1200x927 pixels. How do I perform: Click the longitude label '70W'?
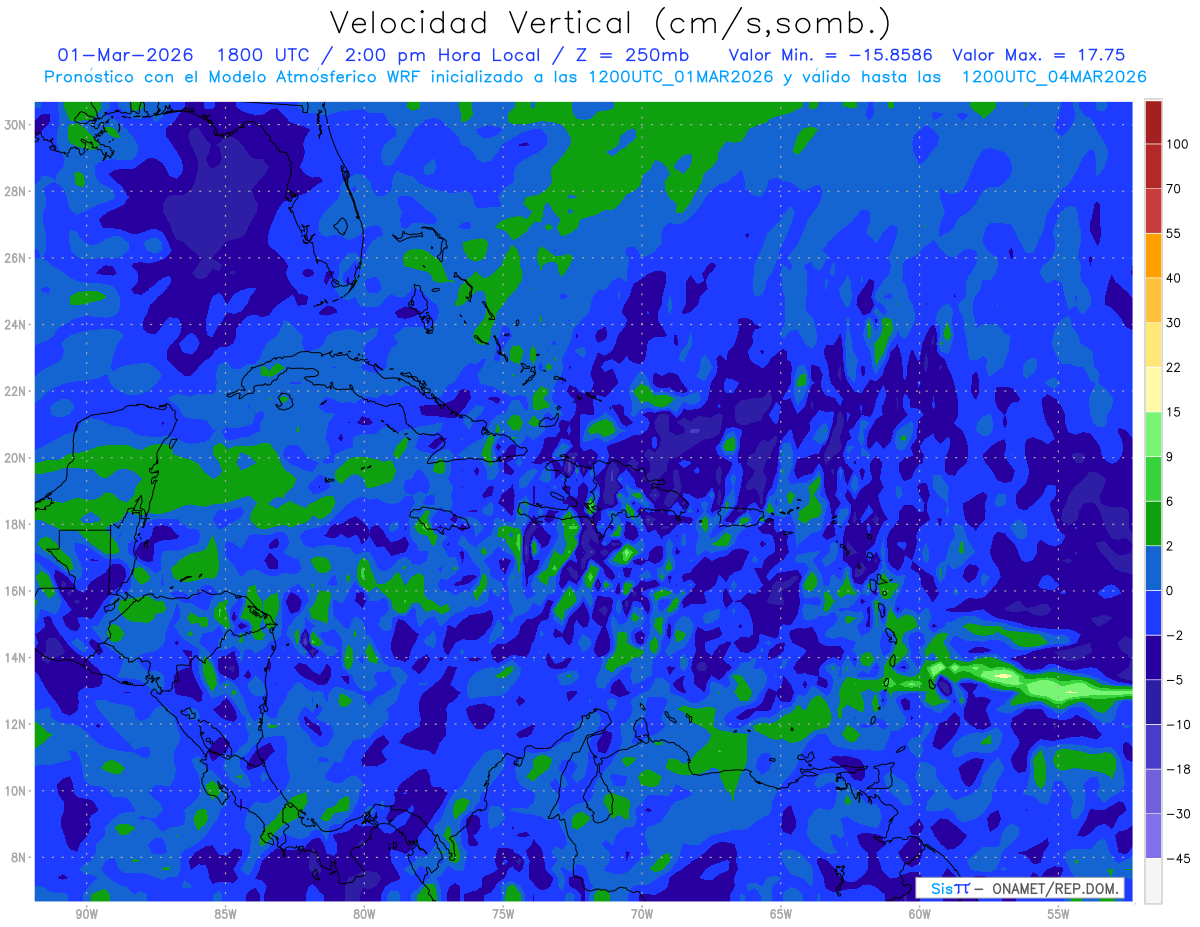tap(642, 914)
